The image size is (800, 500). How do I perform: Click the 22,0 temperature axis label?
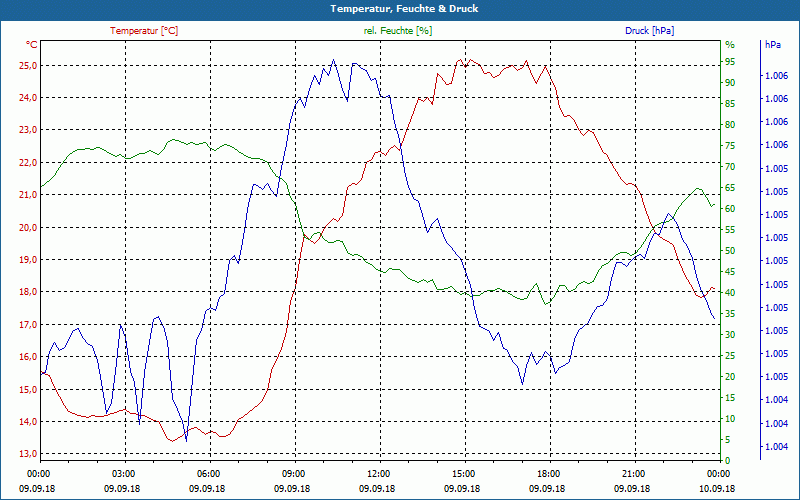pos(28,162)
